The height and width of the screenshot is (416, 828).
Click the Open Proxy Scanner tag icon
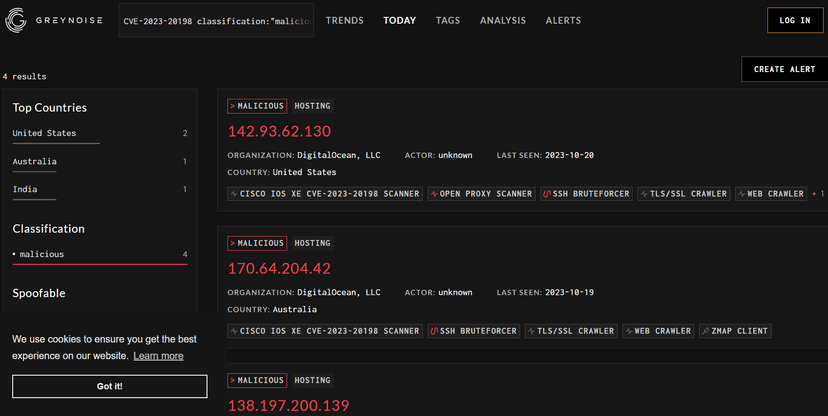(435, 194)
